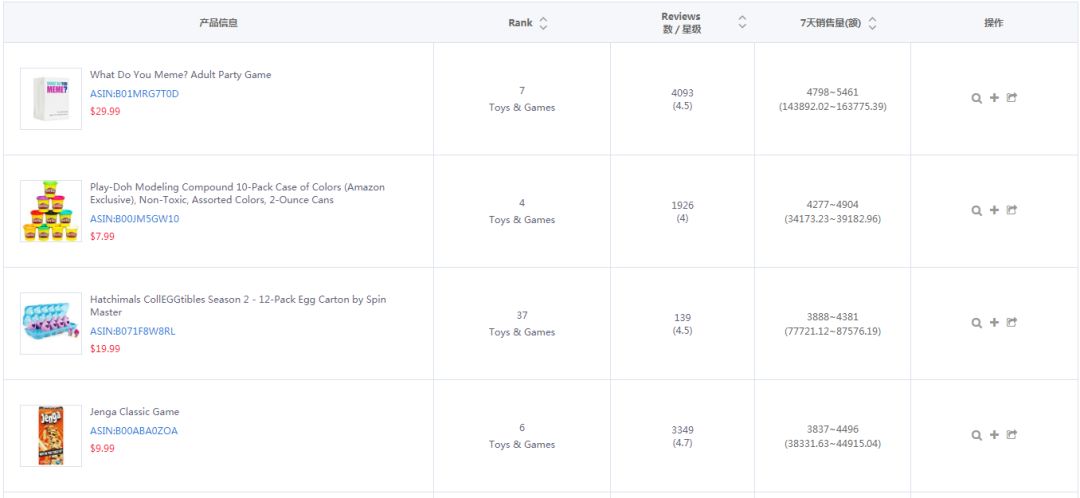The image size is (1080, 498).
Task: Click Play-Doh product thumbnail
Action: [x=51, y=211]
